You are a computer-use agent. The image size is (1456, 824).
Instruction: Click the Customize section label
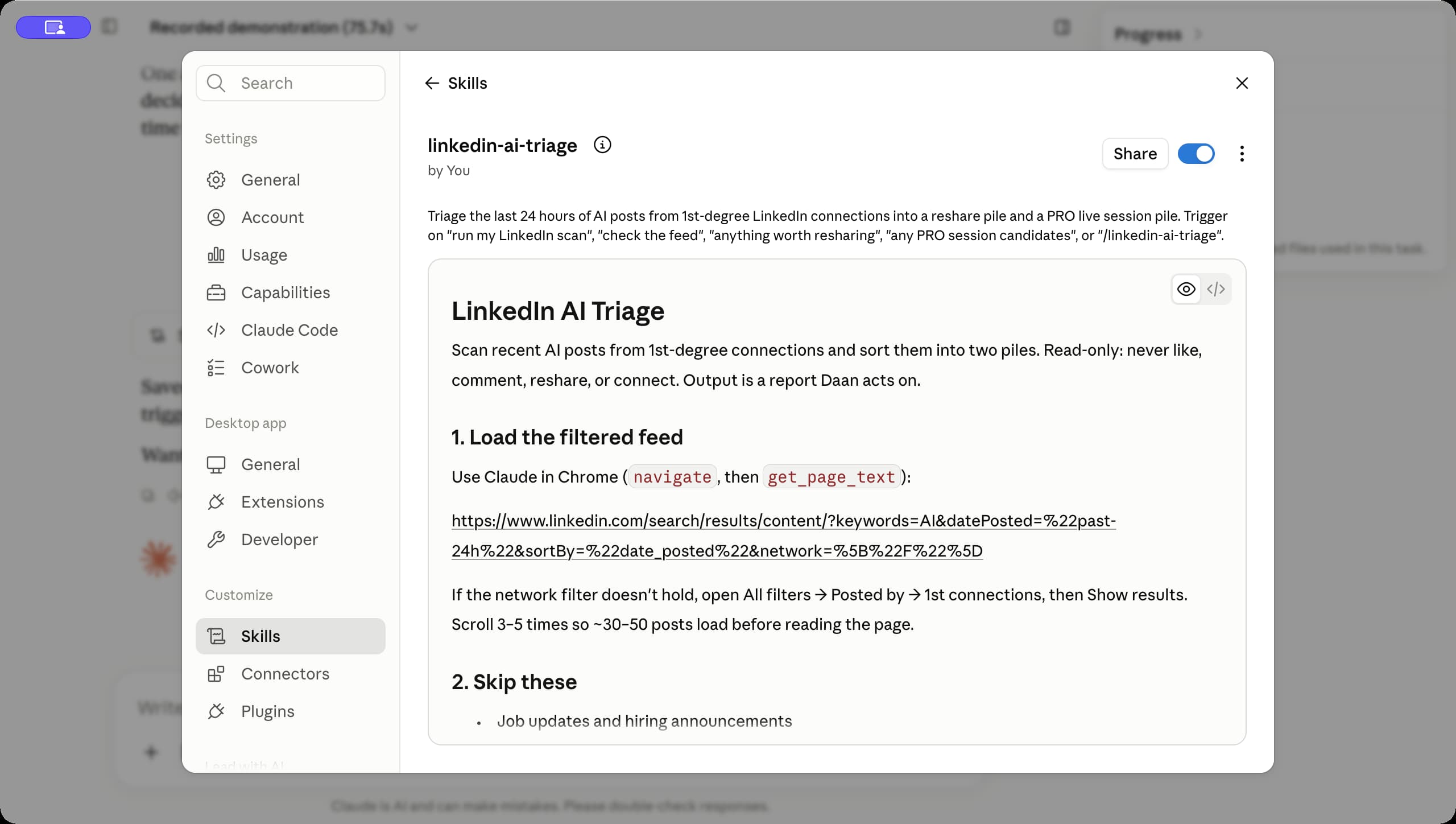239,595
